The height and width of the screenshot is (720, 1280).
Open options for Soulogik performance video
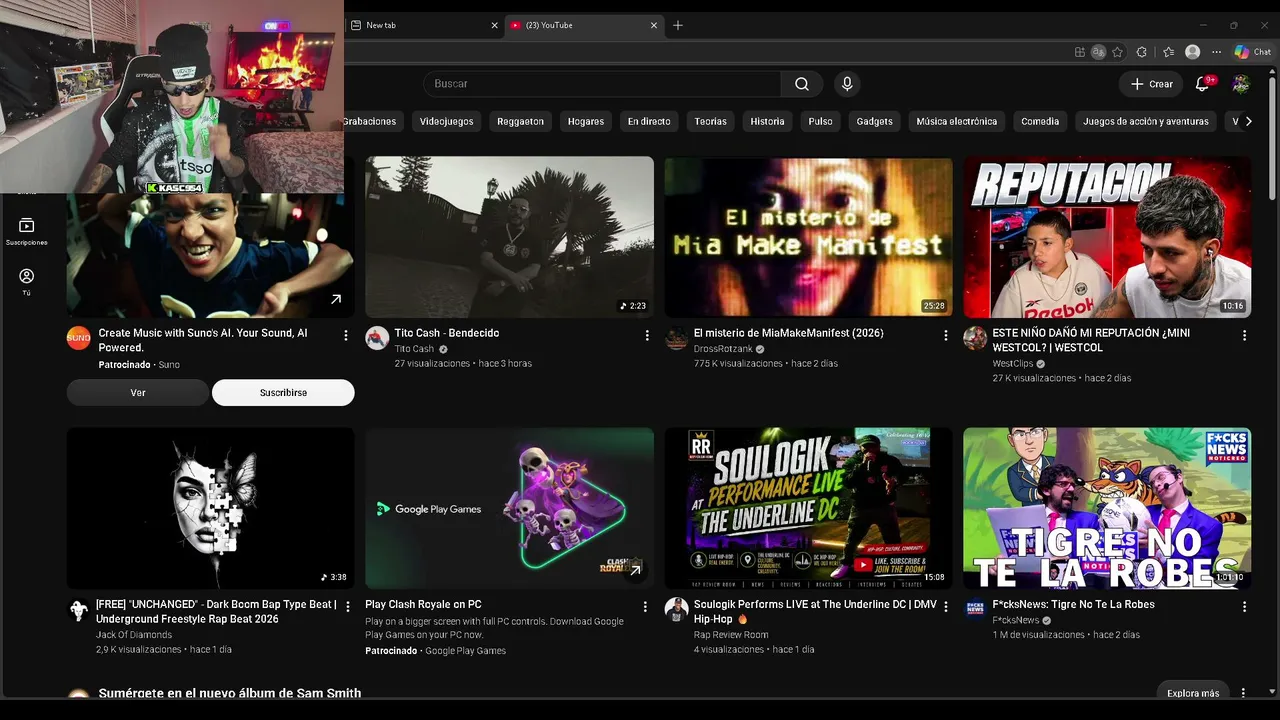coord(945,607)
